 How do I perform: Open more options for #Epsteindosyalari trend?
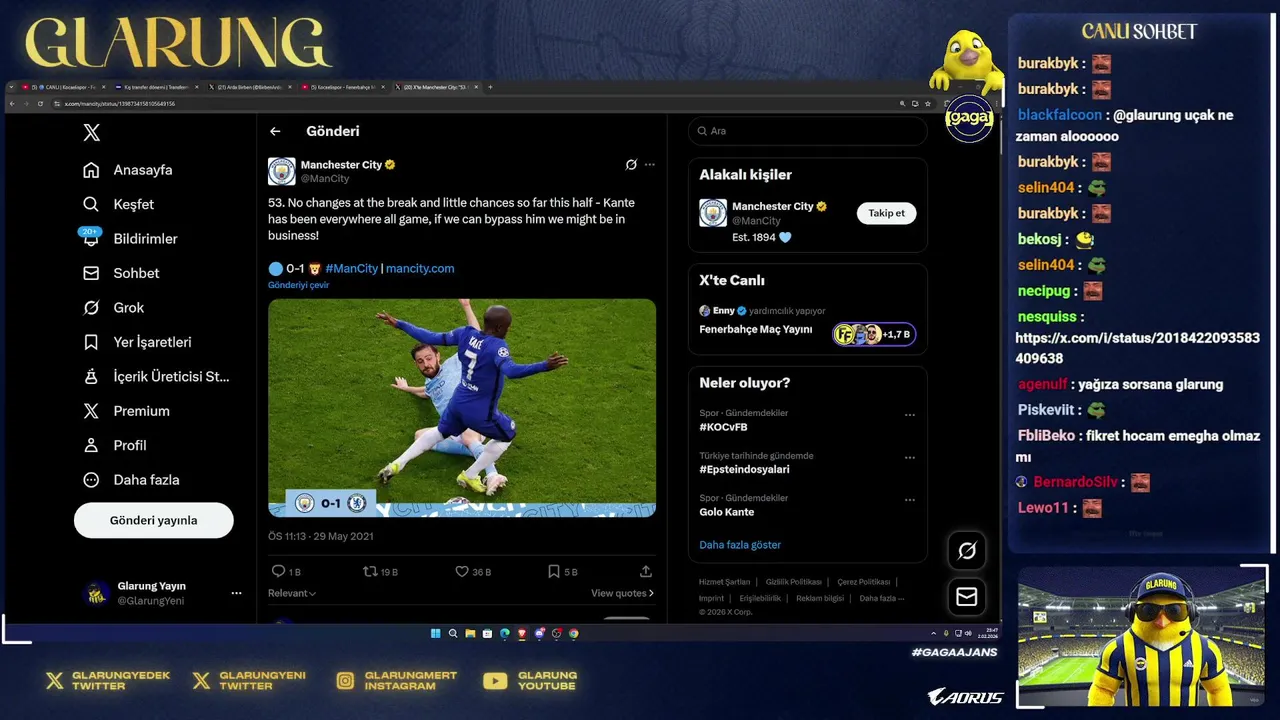(910, 457)
